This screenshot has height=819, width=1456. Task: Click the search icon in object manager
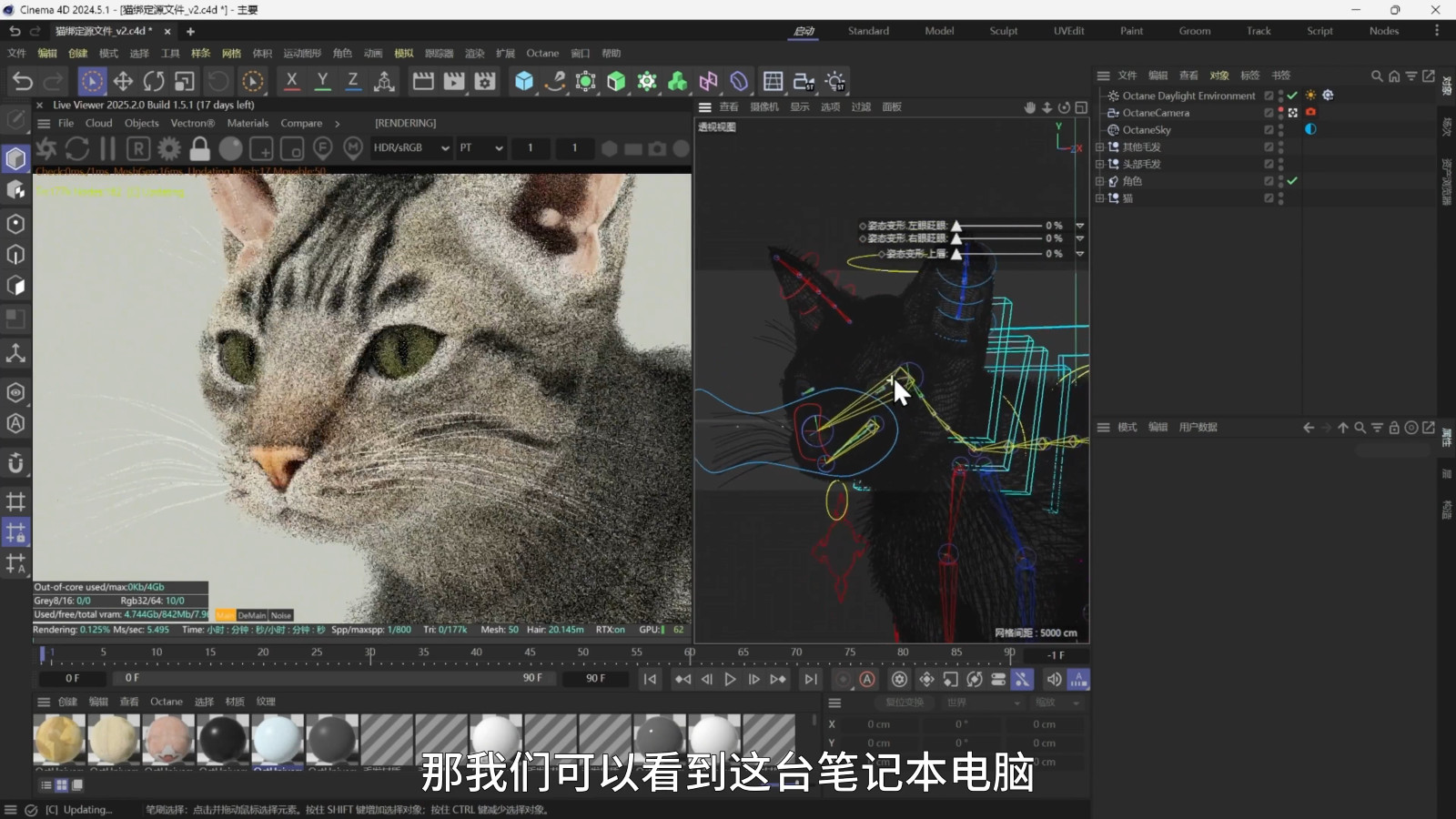tap(1377, 76)
